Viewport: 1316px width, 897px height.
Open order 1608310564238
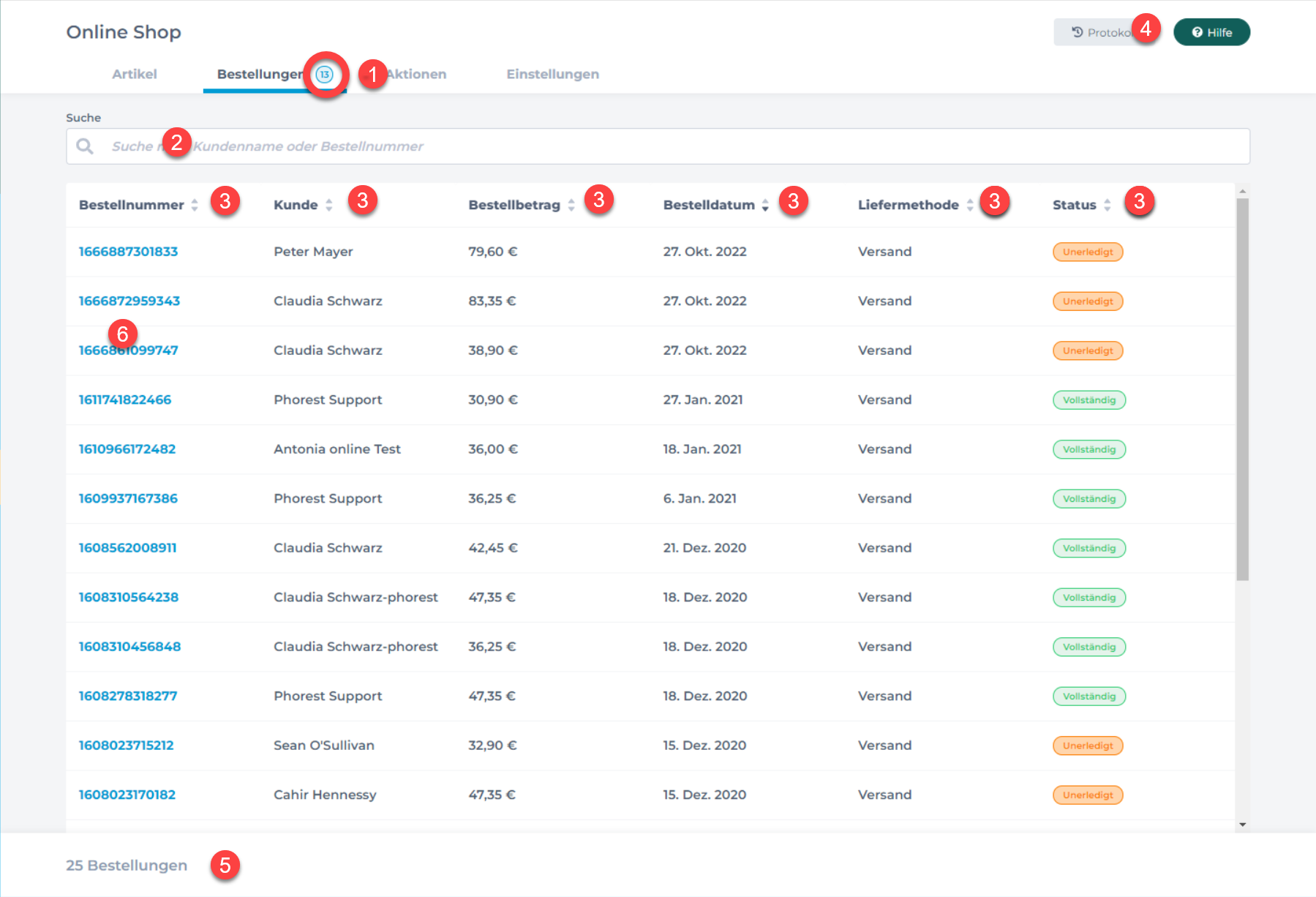point(129,597)
